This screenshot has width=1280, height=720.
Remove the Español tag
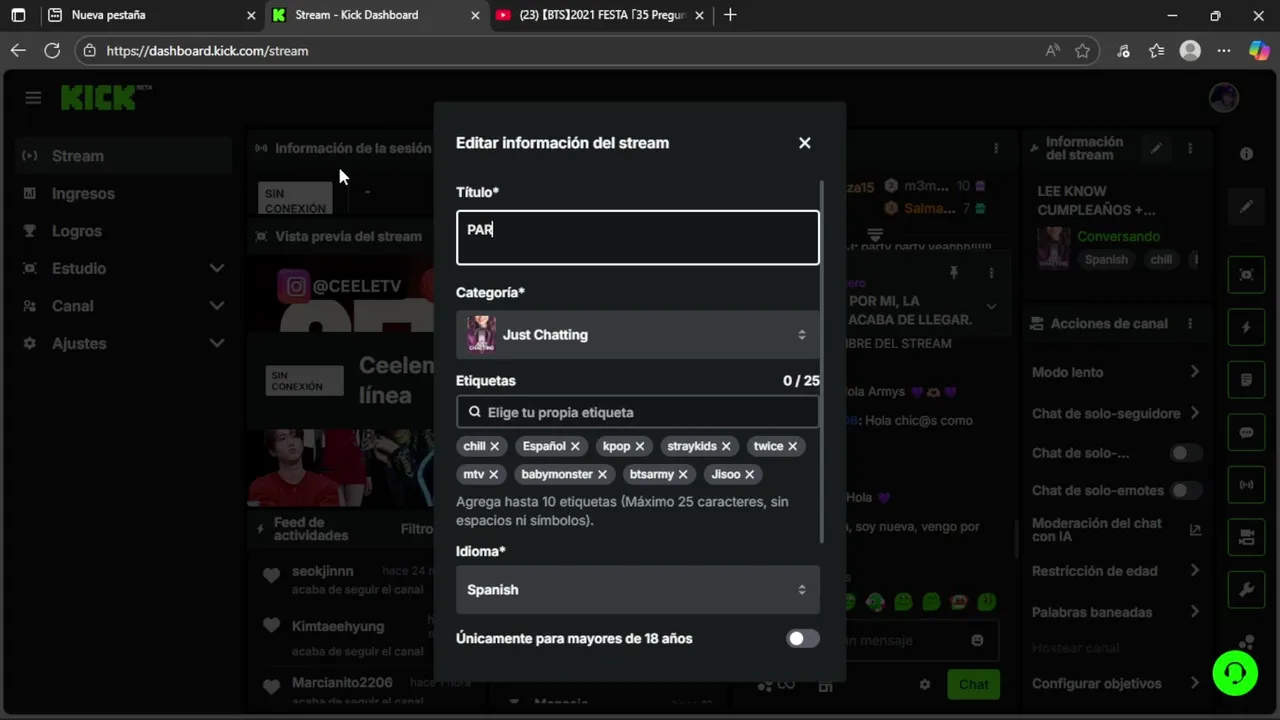click(575, 446)
